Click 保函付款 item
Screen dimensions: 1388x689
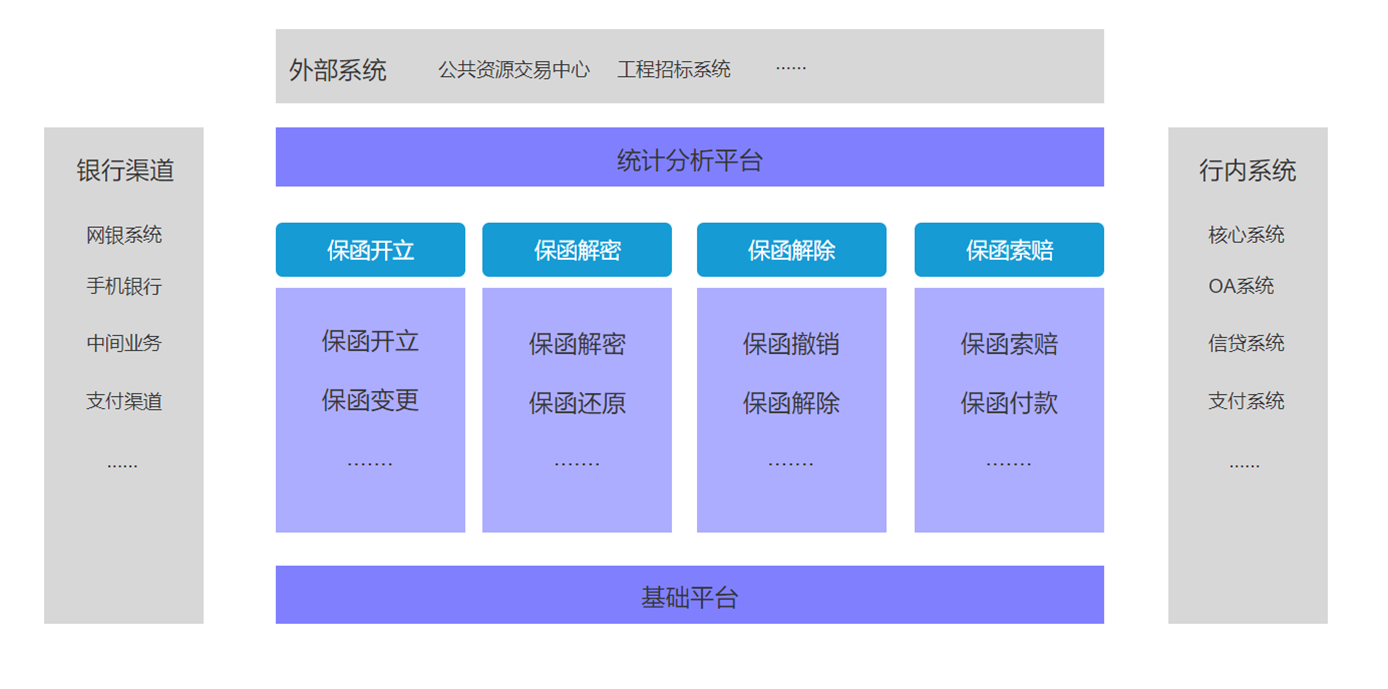(x=1009, y=403)
